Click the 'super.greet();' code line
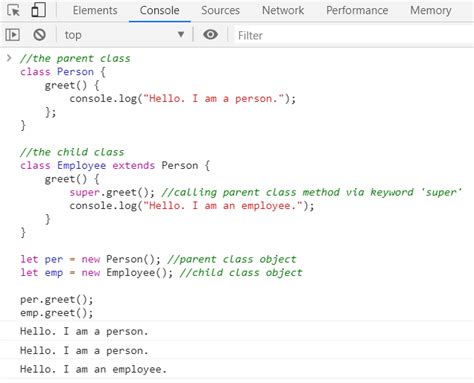This screenshot has height=383, width=474. tap(112, 192)
